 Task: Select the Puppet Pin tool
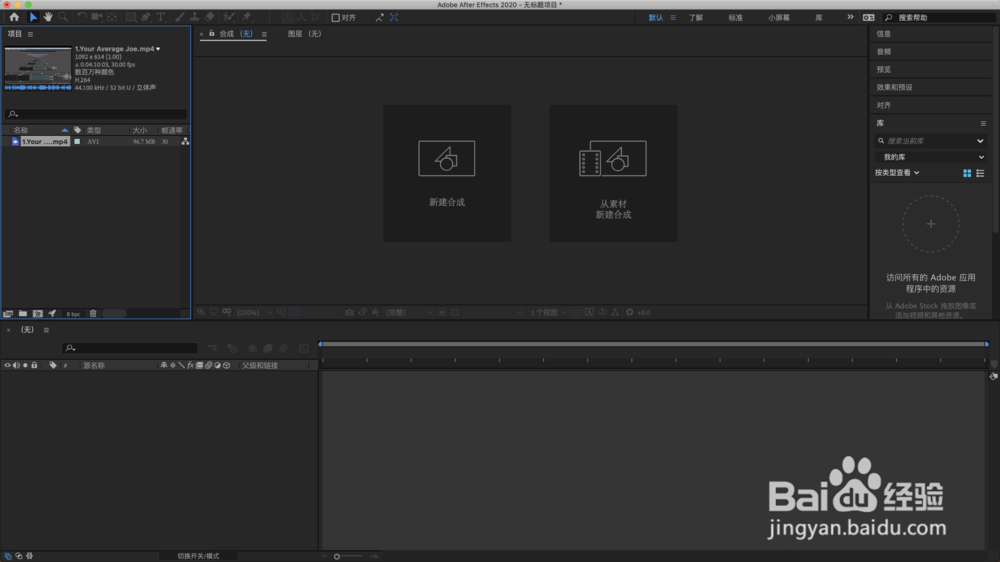[x=247, y=17]
